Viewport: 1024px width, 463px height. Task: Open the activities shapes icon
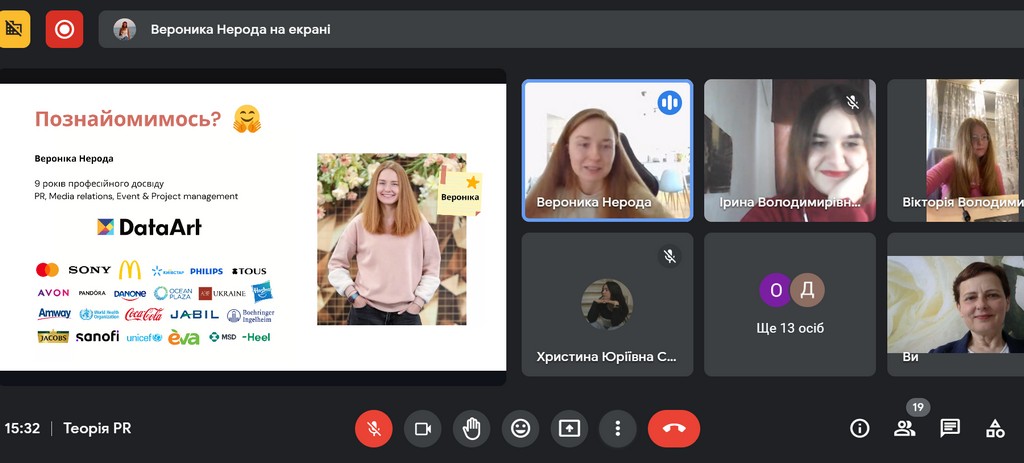995,428
